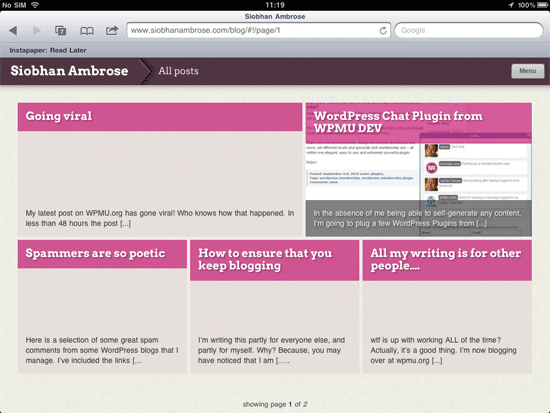
Task: Select the All posts breadcrumb
Action: click(178, 71)
